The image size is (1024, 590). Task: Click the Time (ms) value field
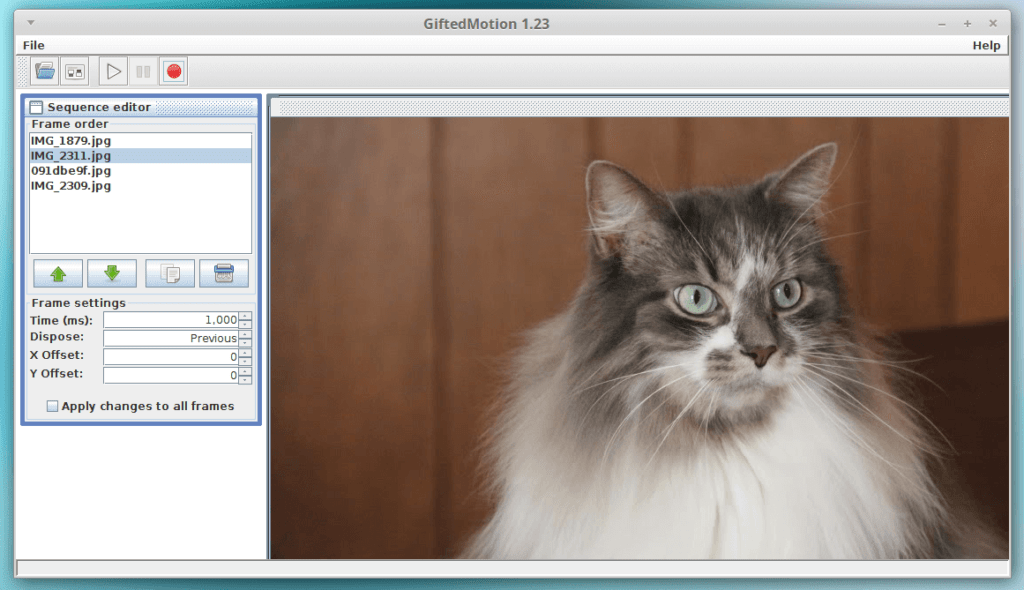coord(171,320)
